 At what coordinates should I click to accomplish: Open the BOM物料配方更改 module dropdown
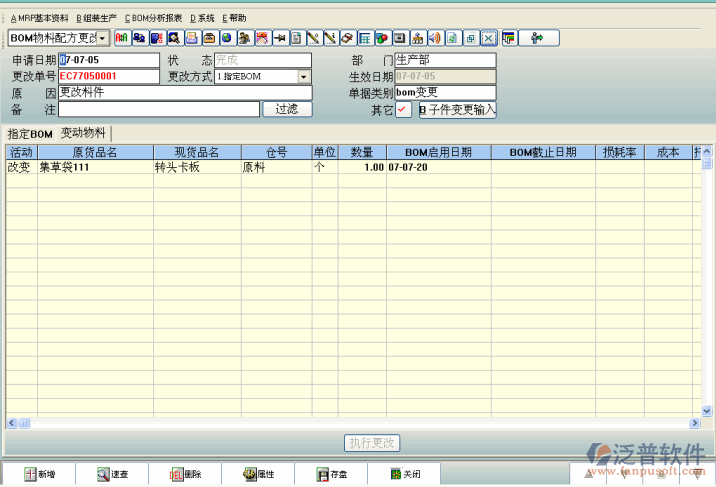(x=103, y=38)
